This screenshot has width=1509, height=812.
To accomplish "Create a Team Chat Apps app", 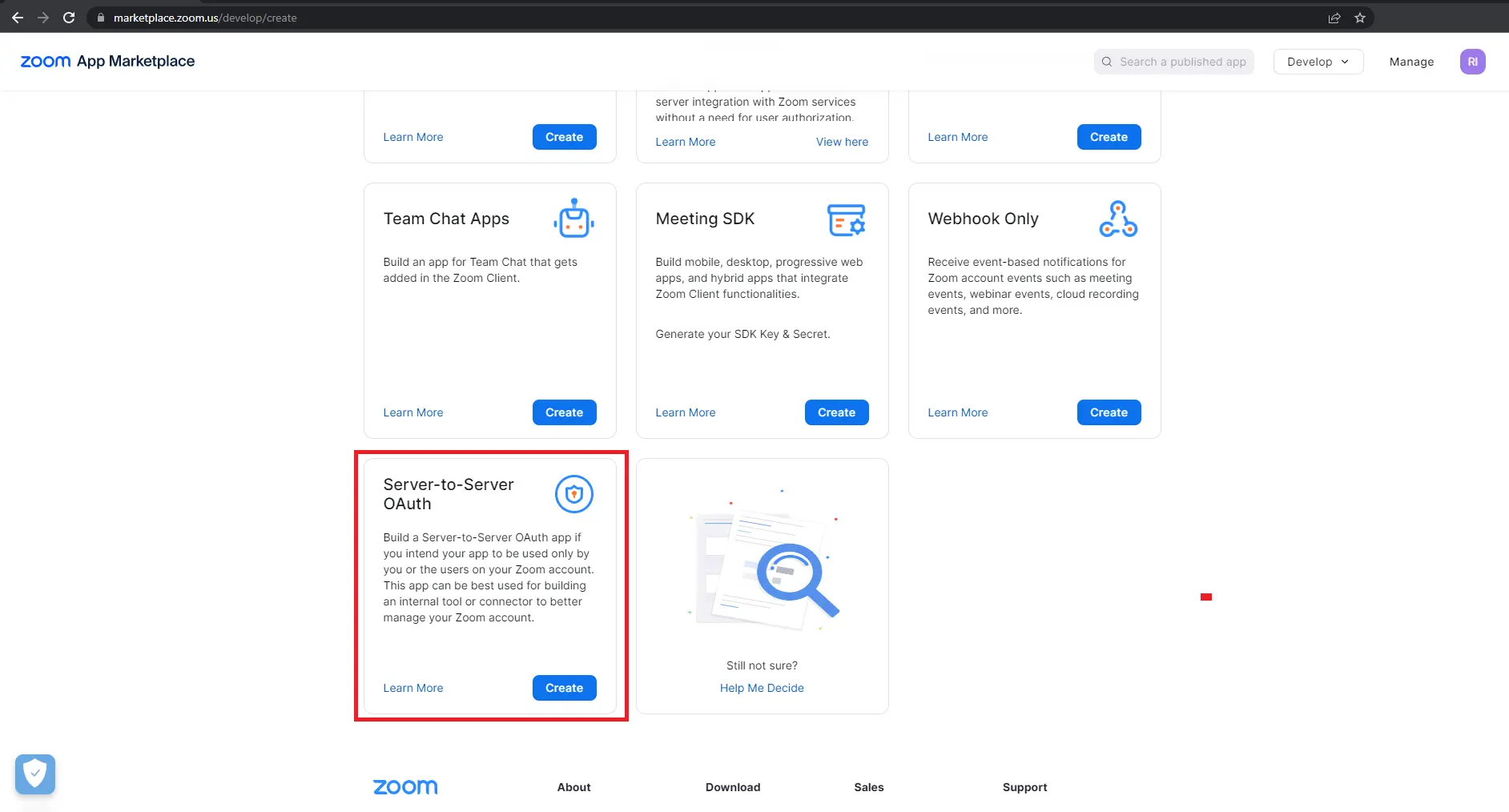I will 565,412.
